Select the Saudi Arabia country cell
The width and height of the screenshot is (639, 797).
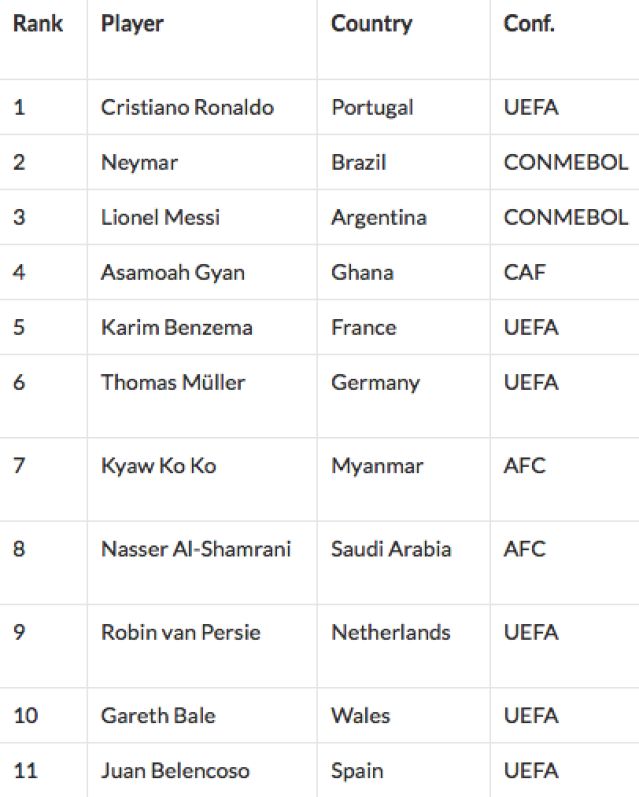tap(391, 549)
